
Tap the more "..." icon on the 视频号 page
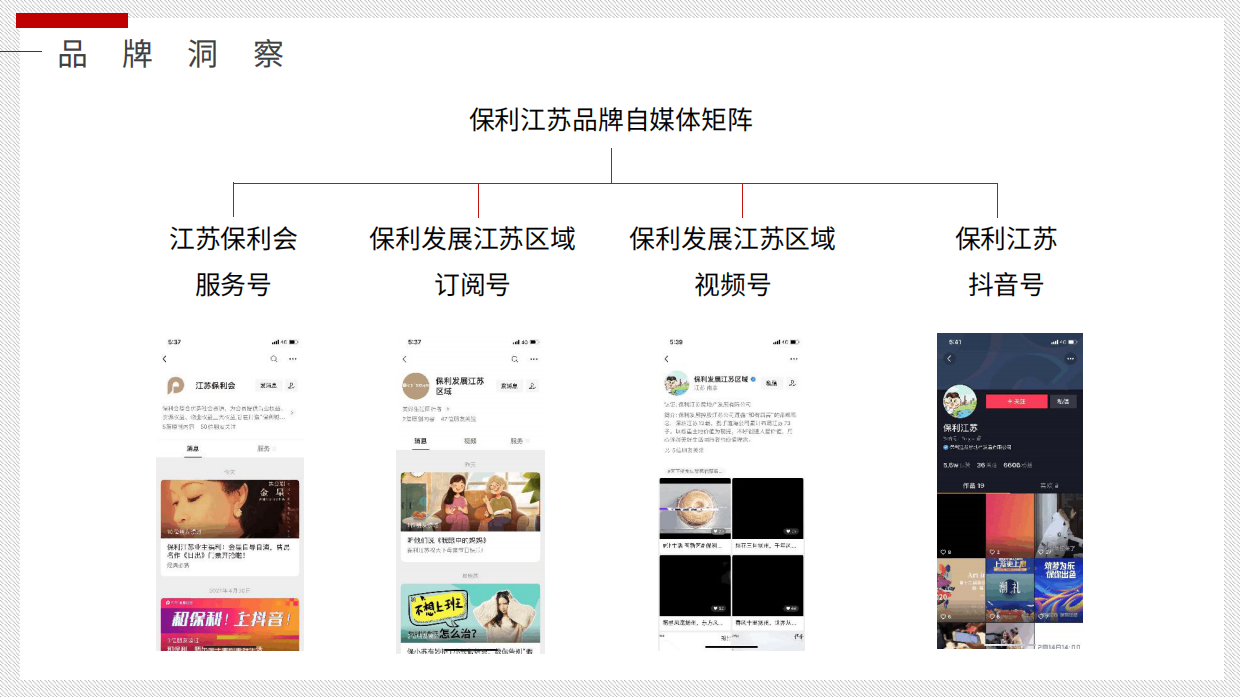pos(793,359)
